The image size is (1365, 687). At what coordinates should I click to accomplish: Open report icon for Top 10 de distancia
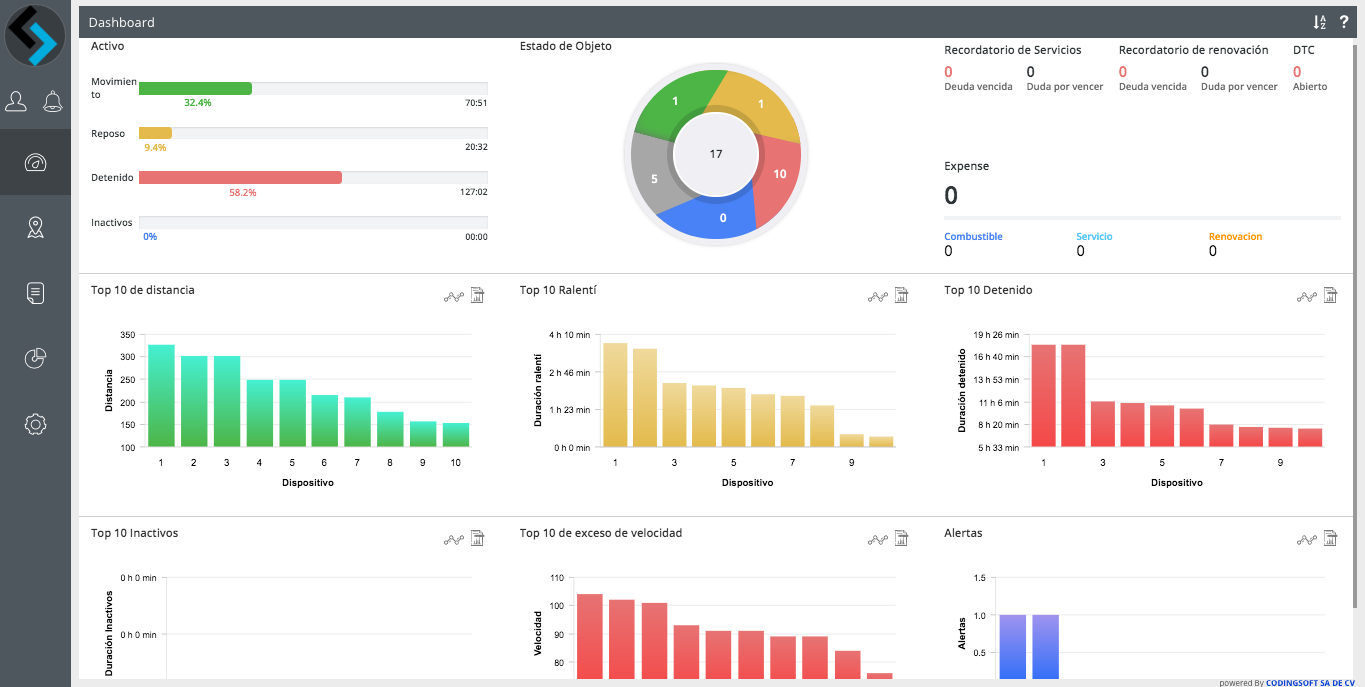click(477, 295)
